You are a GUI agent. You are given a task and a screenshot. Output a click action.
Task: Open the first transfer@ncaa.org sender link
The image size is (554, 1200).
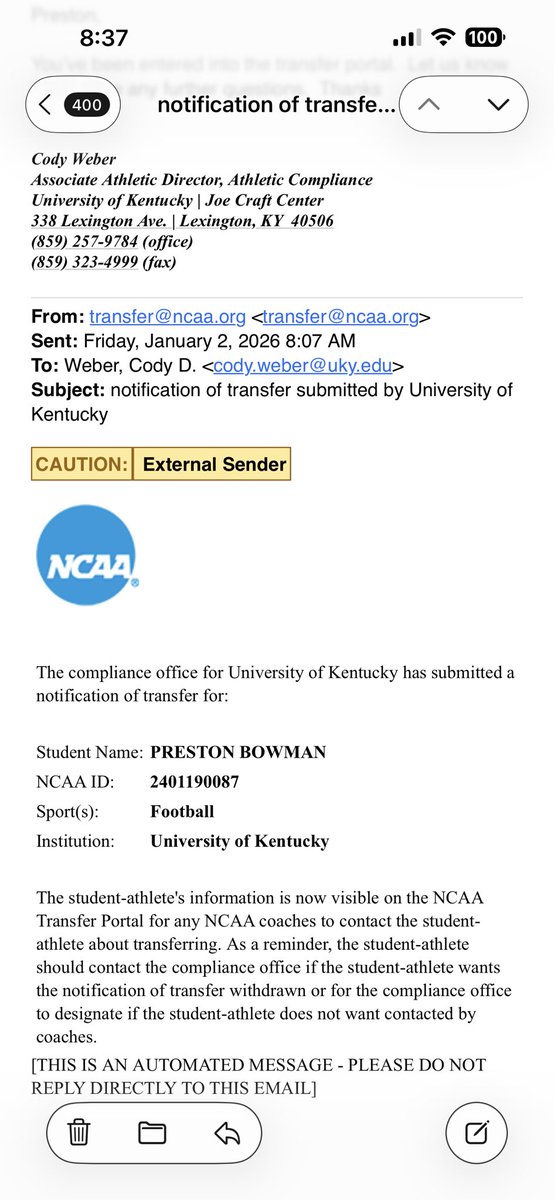[x=167, y=317]
